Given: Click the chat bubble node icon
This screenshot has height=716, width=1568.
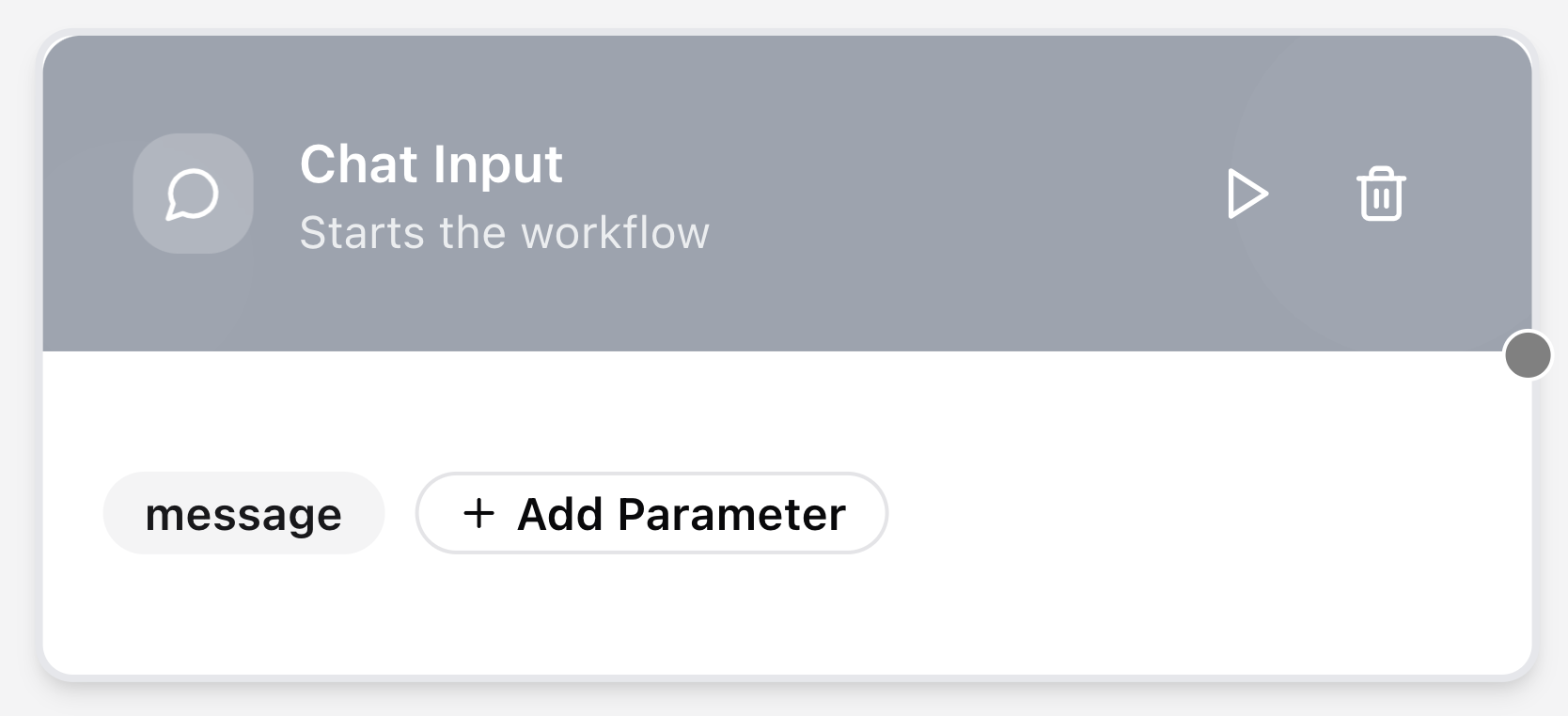Looking at the screenshot, I should point(193,195).
